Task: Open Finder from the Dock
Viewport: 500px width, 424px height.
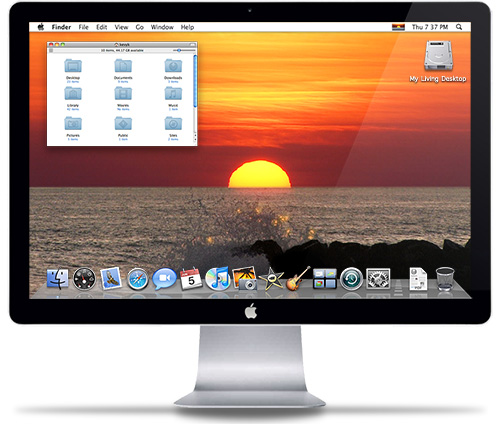Action: point(58,279)
